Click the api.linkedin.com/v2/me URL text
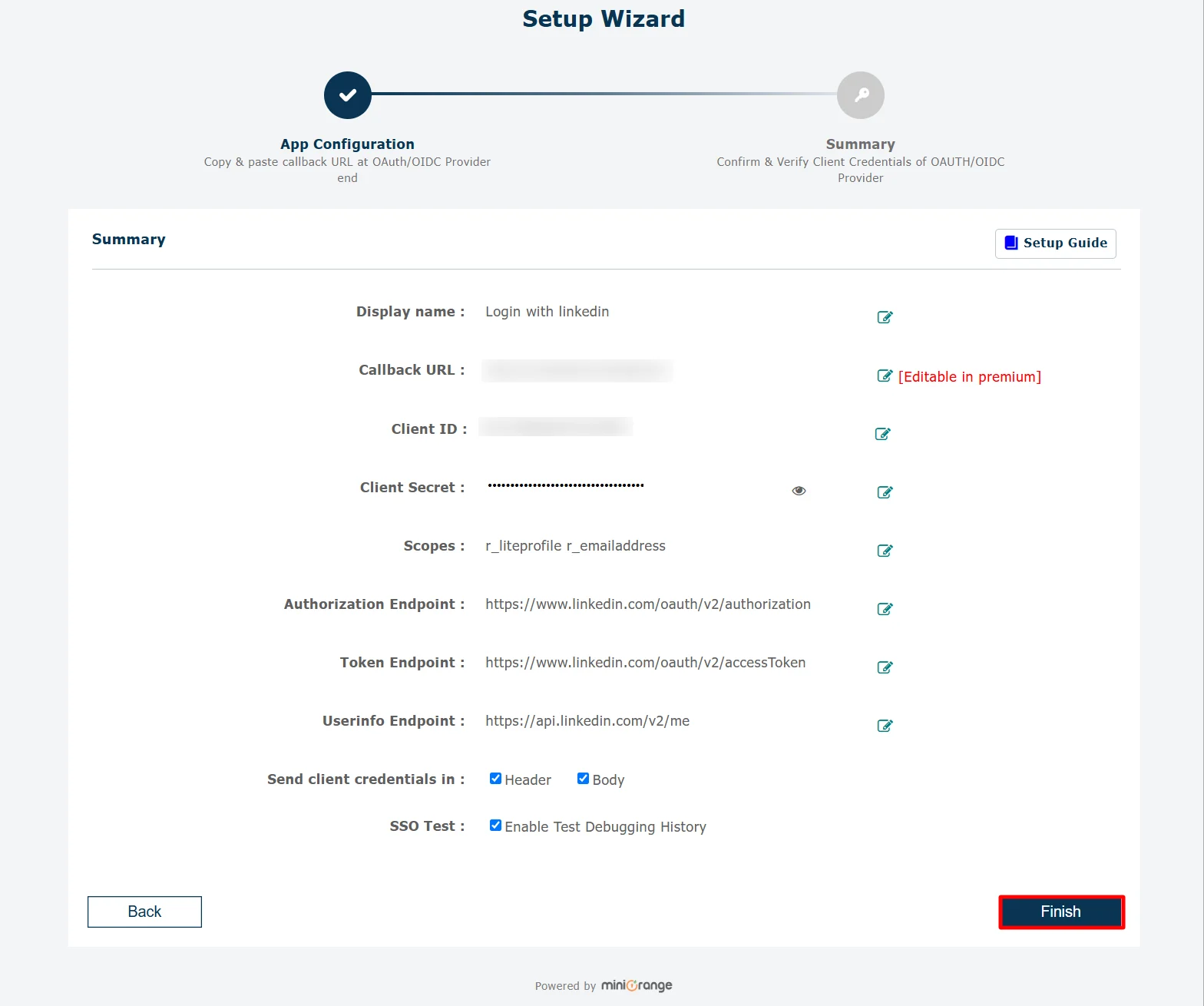This screenshot has width=1204, height=1006. pyautogui.click(x=587, y=721)
